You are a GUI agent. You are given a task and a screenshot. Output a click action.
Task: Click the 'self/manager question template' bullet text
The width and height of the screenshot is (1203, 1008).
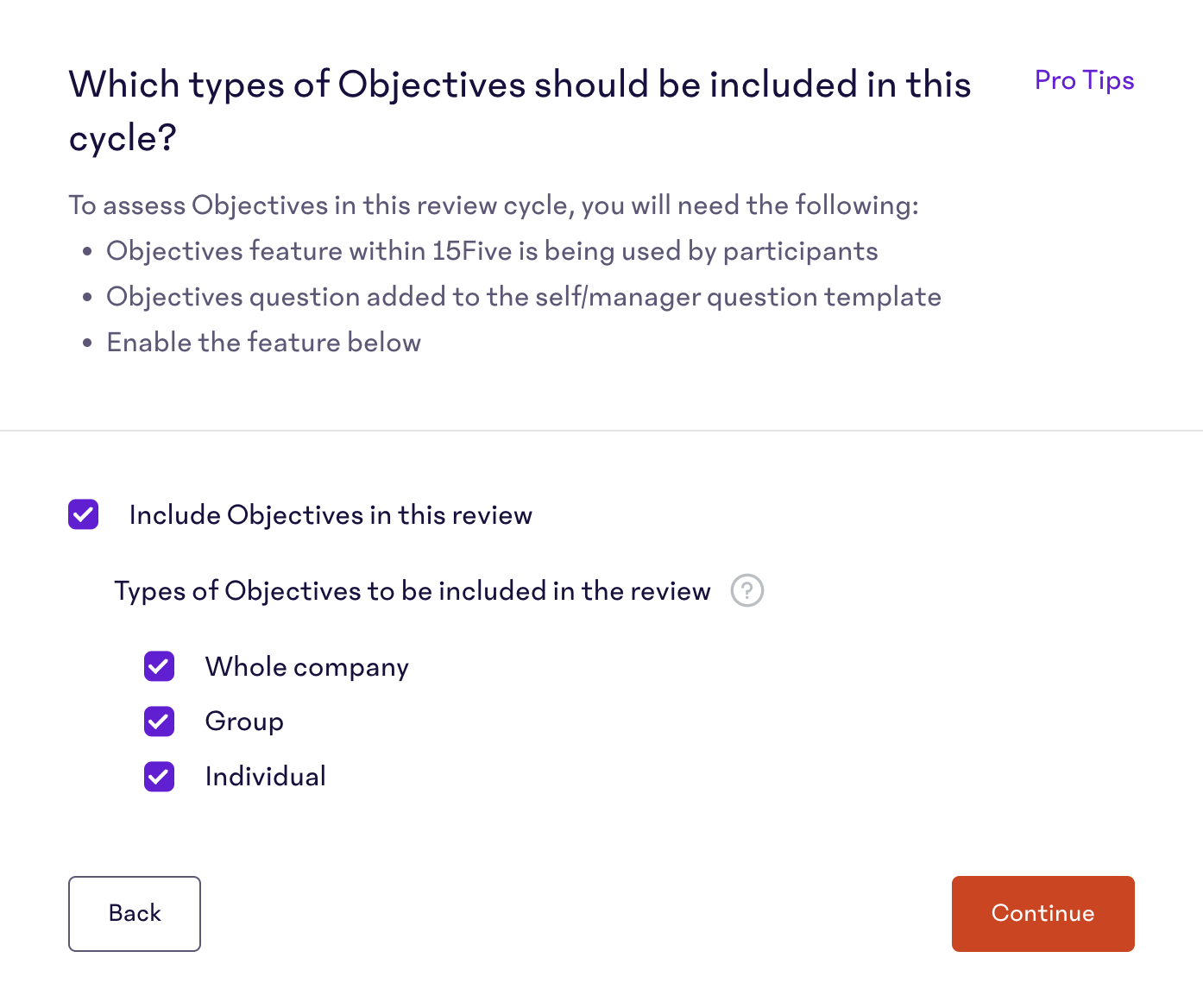coord(524,297)
